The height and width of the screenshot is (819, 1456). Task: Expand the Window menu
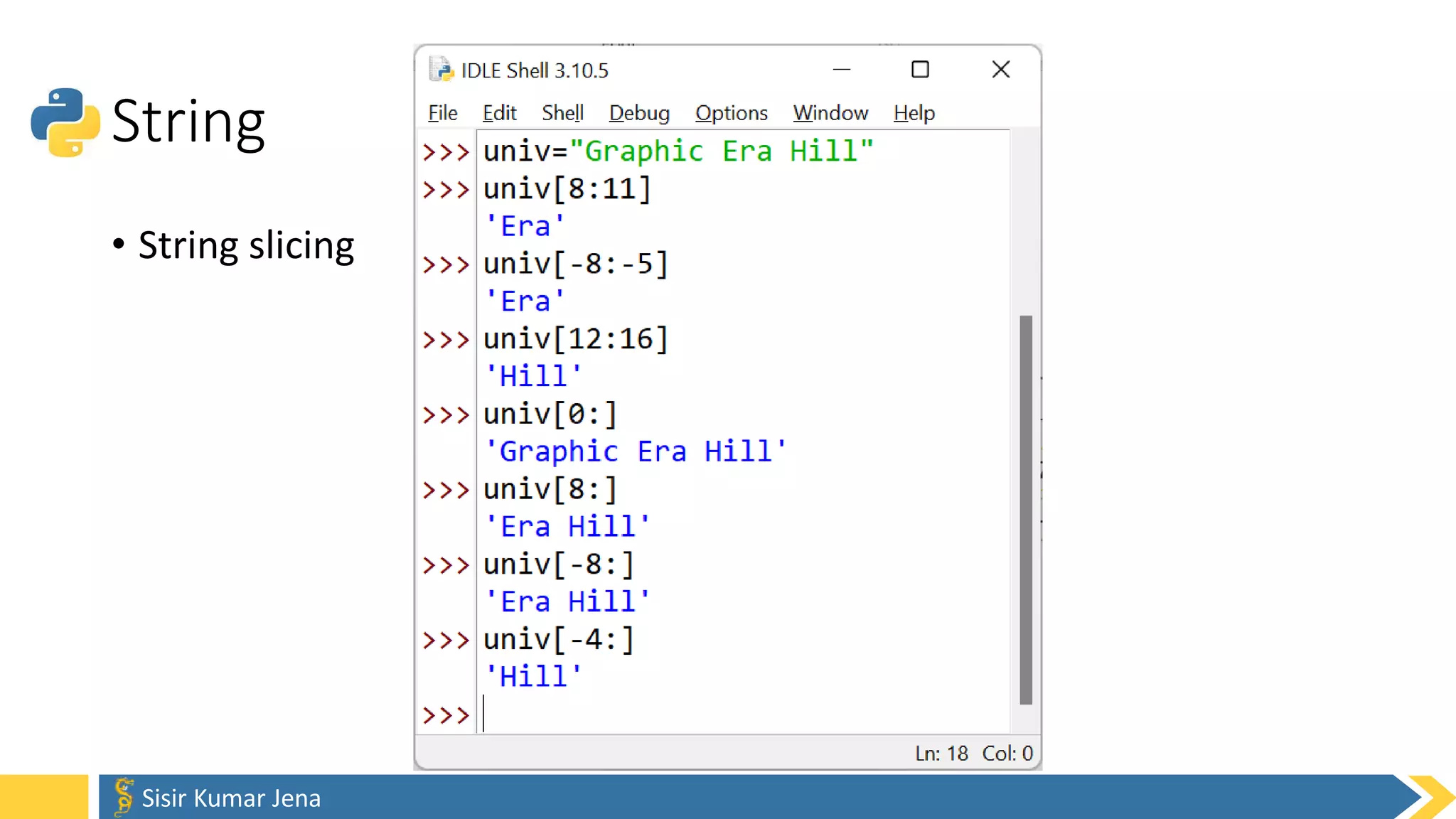click(830, 113)
